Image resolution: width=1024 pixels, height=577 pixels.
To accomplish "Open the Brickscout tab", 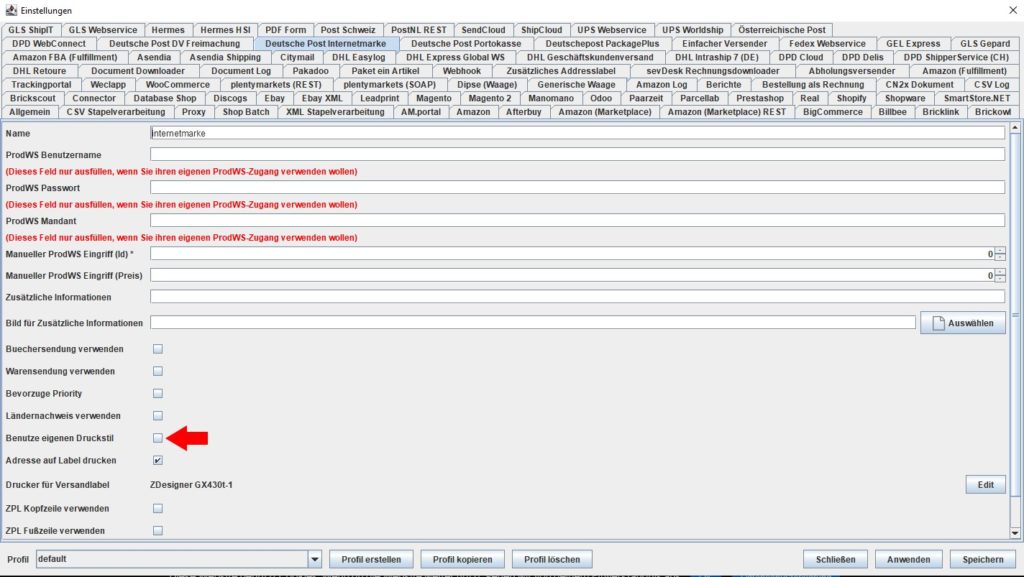I will coord(33,99).
